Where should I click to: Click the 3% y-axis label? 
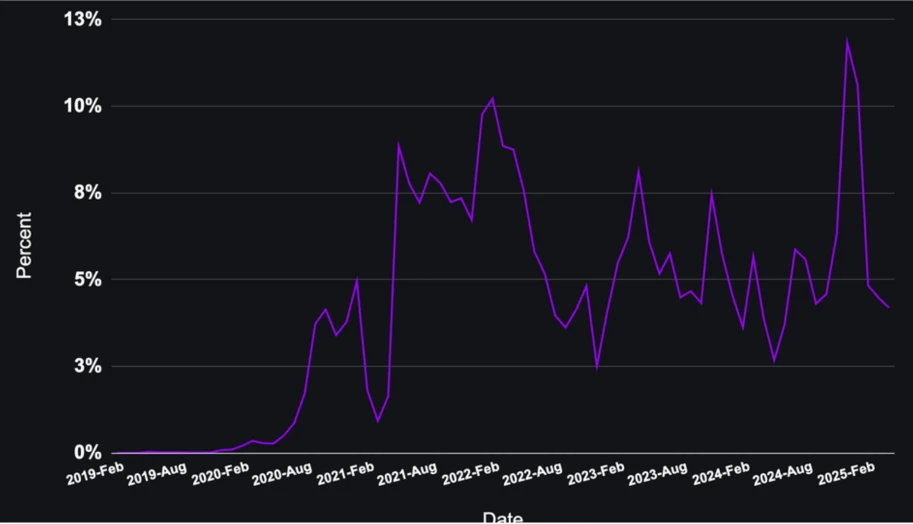(x=88, y=366)
